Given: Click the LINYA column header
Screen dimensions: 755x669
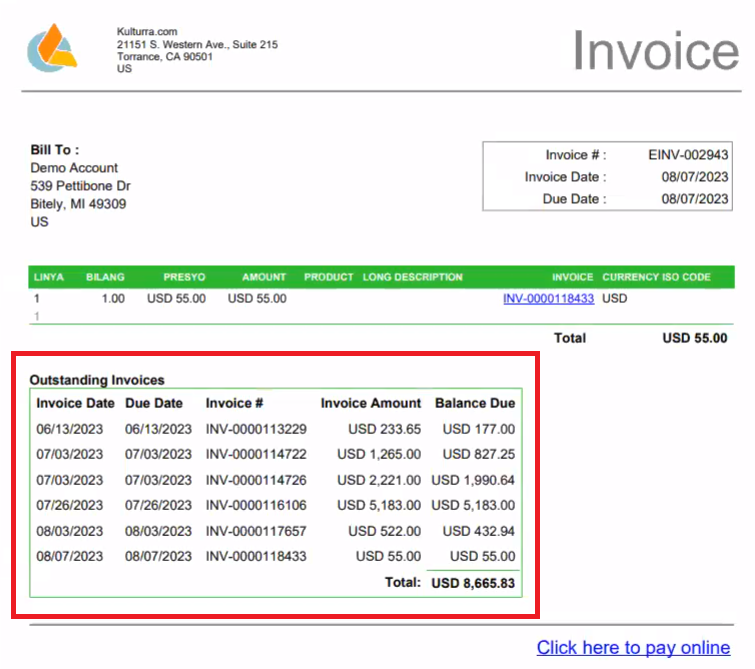Looking at the screenshot, I should pos(50,277).
